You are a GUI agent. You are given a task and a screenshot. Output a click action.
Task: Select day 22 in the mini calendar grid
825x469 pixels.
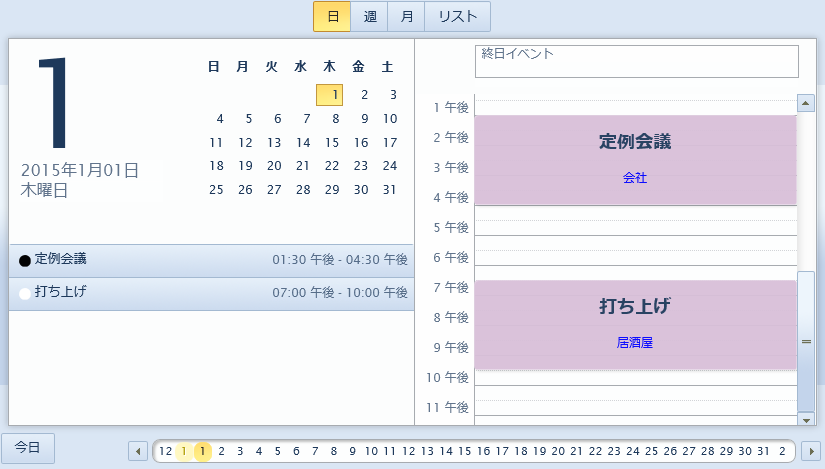(332, 166)
